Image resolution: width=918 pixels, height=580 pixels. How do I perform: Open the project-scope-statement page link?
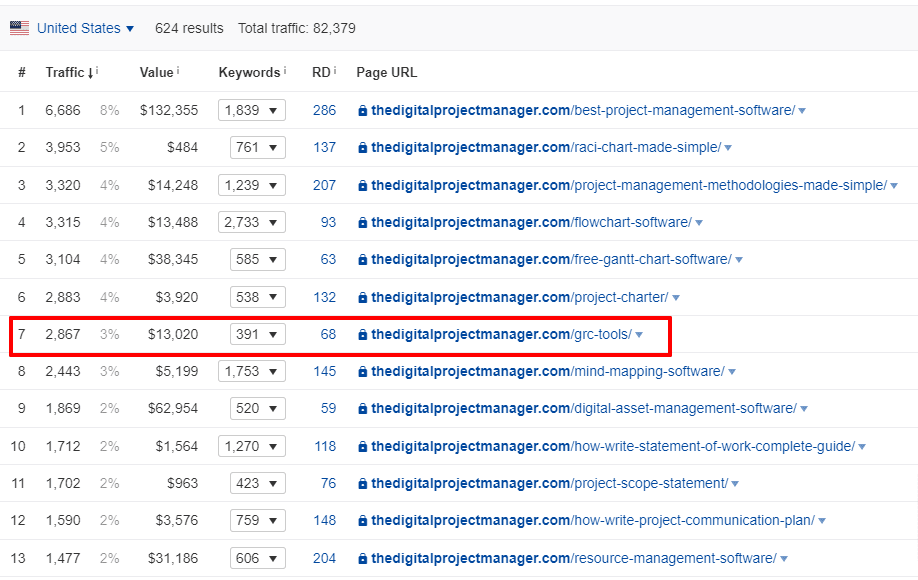[550, 483]
